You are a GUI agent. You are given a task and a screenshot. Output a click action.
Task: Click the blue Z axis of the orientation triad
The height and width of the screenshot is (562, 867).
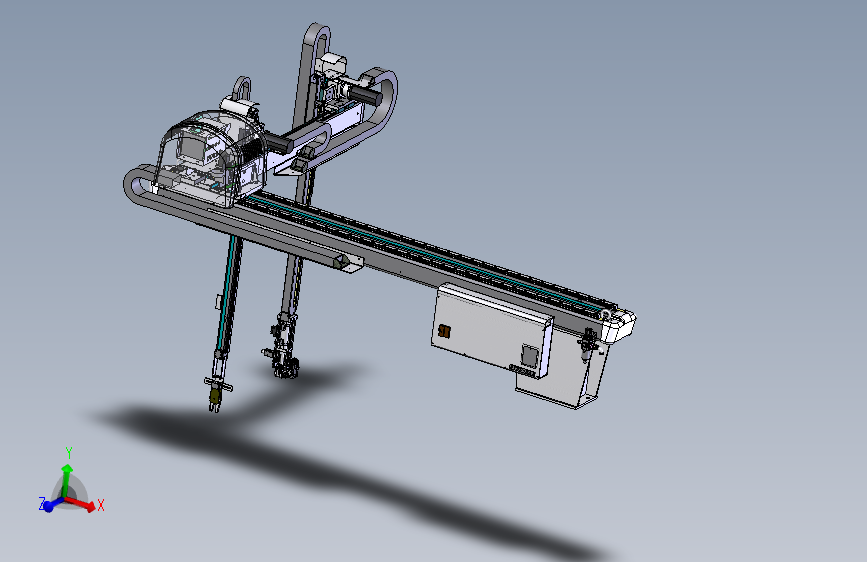click(x=51, y=504)
